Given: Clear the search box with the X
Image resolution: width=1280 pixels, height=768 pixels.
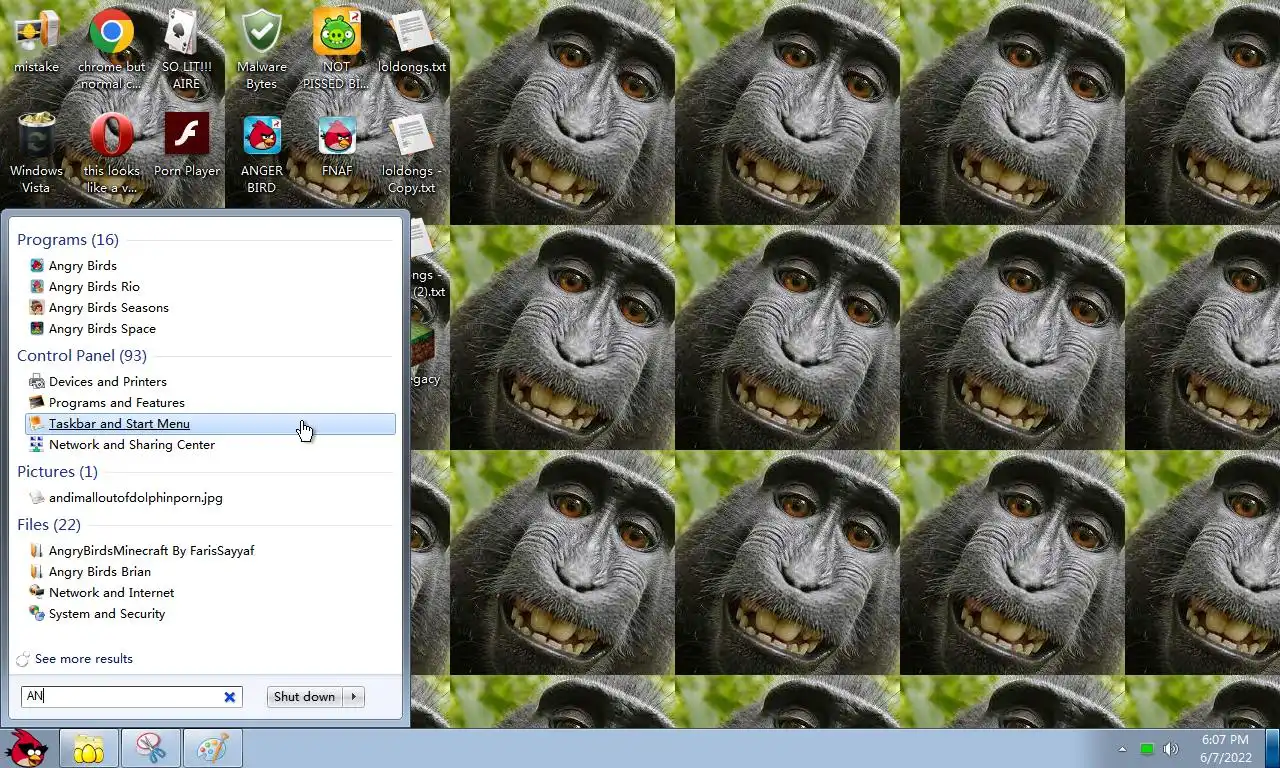Looking at the screenshot, I should coord(230,697).
